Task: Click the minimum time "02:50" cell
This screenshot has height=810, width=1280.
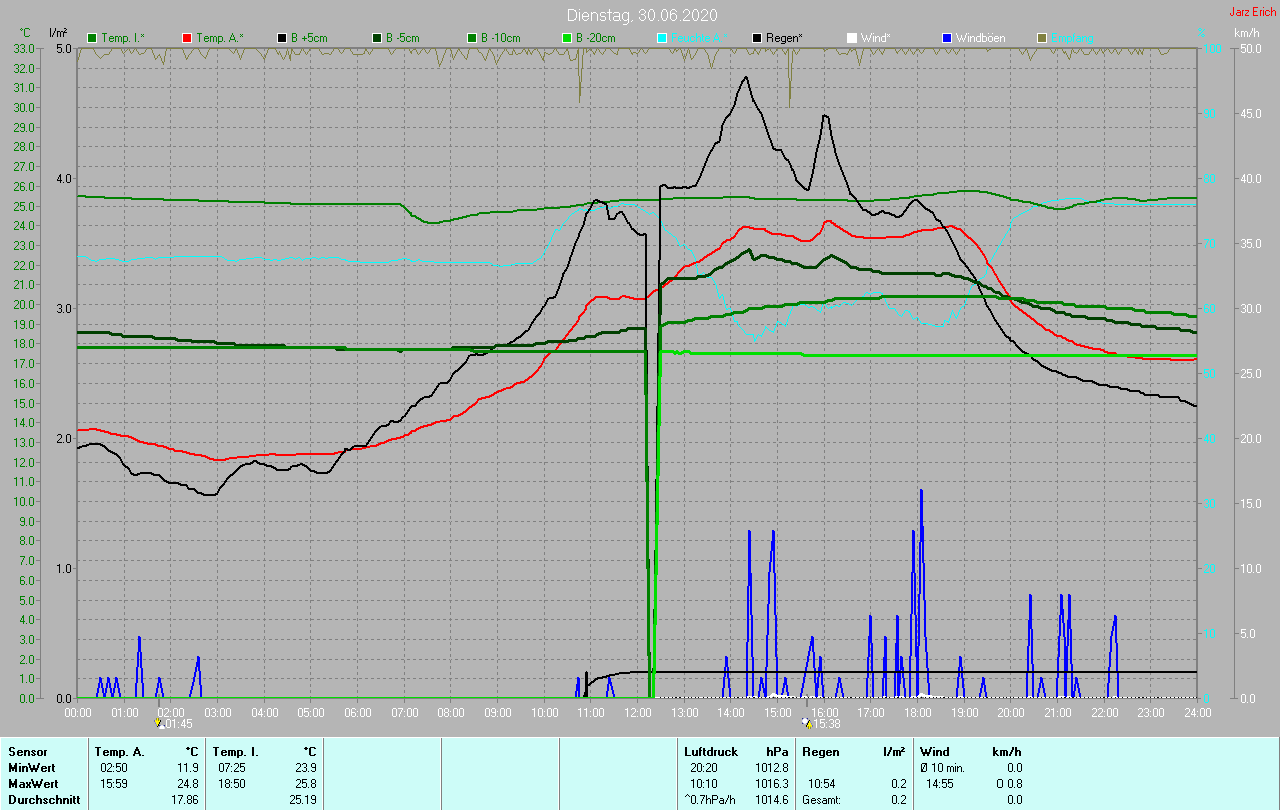Action: (x=114, y=767)
